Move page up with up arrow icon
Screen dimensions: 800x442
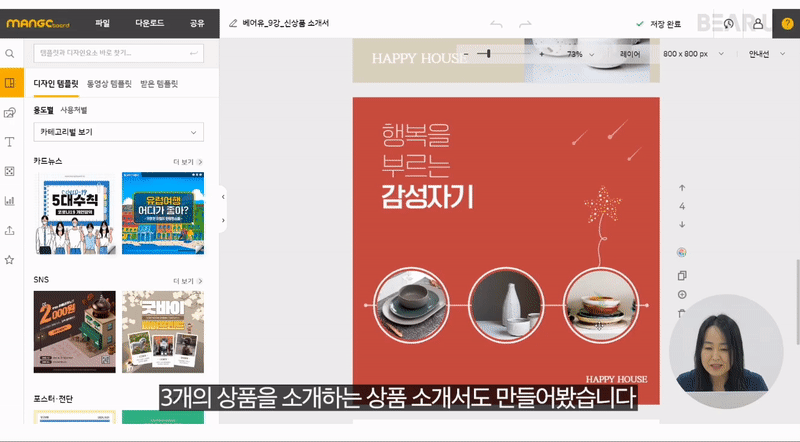click(682, 188)
